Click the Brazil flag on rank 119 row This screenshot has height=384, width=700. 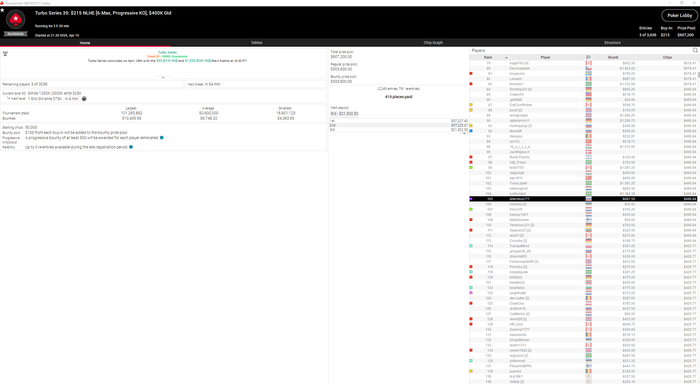coord(588,272)
